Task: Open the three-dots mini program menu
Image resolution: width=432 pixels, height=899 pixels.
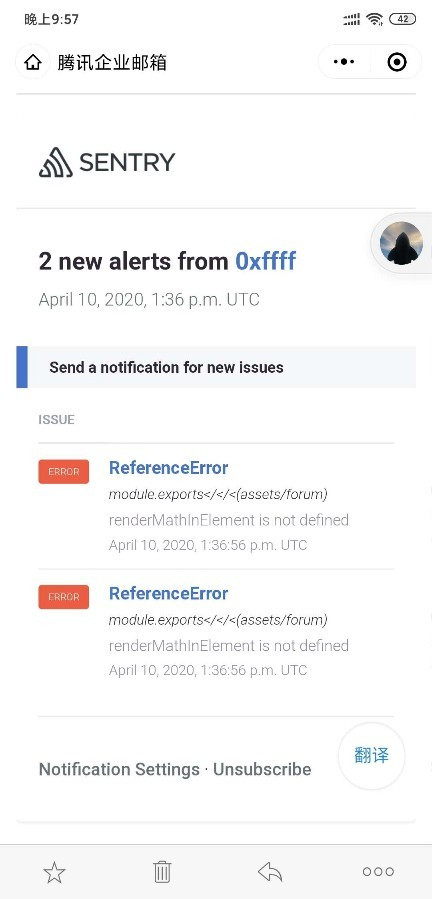Action: 344,62
